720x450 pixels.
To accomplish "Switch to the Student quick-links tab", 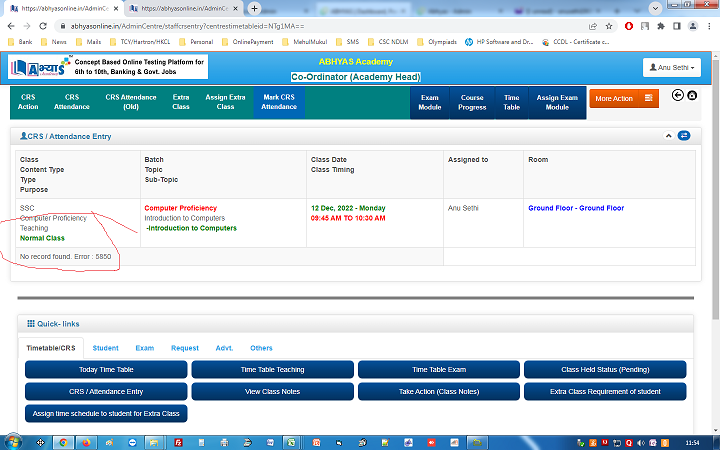I will [x=105, y=348].
